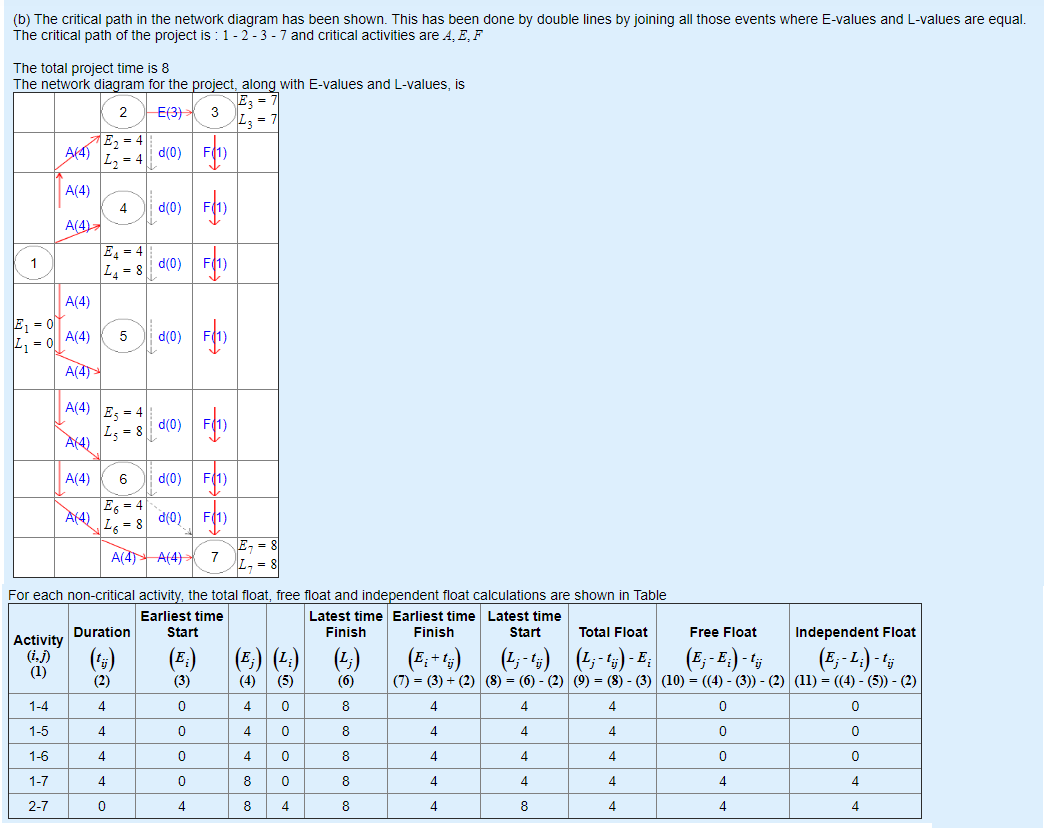Image resolution: width=1044 pixels, height=828 pixels.
Task: Select activity '2-7' row label
Action: 38,806
